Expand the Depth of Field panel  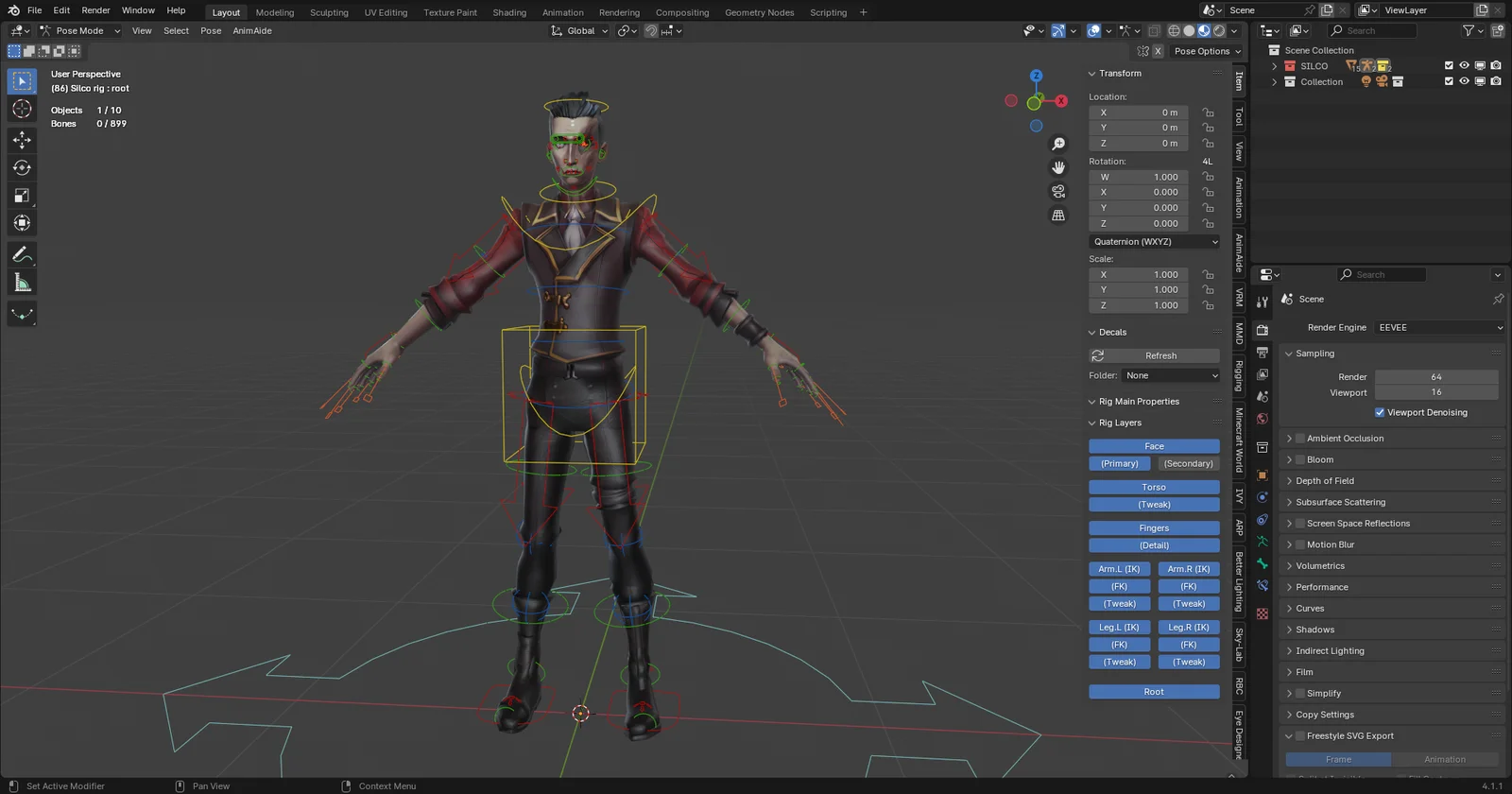tap(1394, 481)
